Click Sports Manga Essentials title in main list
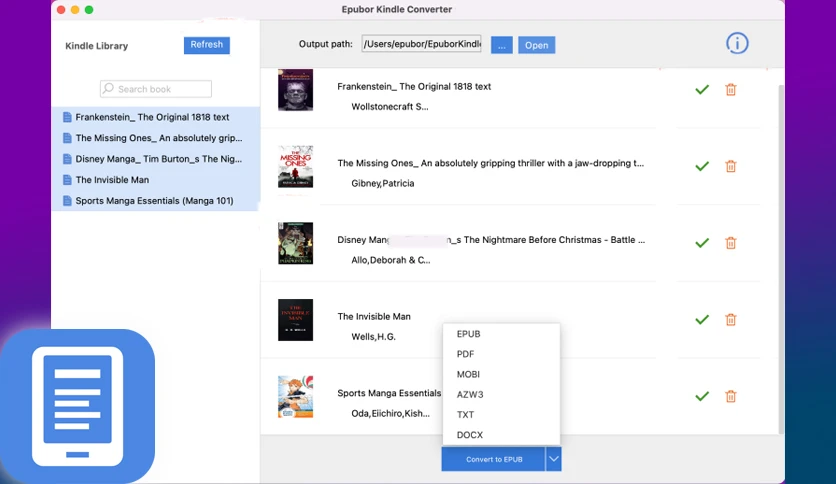This screenshot has width=836, height=484. click(389, 393)
